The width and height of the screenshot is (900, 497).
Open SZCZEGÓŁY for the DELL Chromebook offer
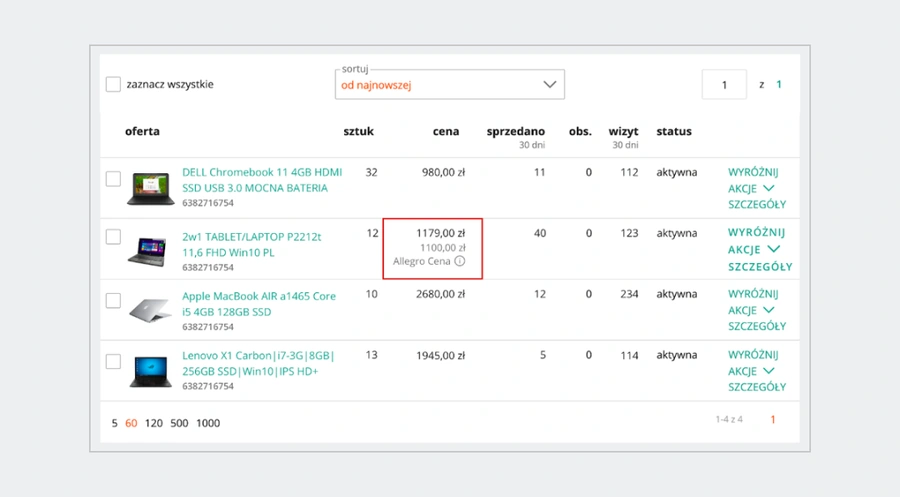point(757,204)
